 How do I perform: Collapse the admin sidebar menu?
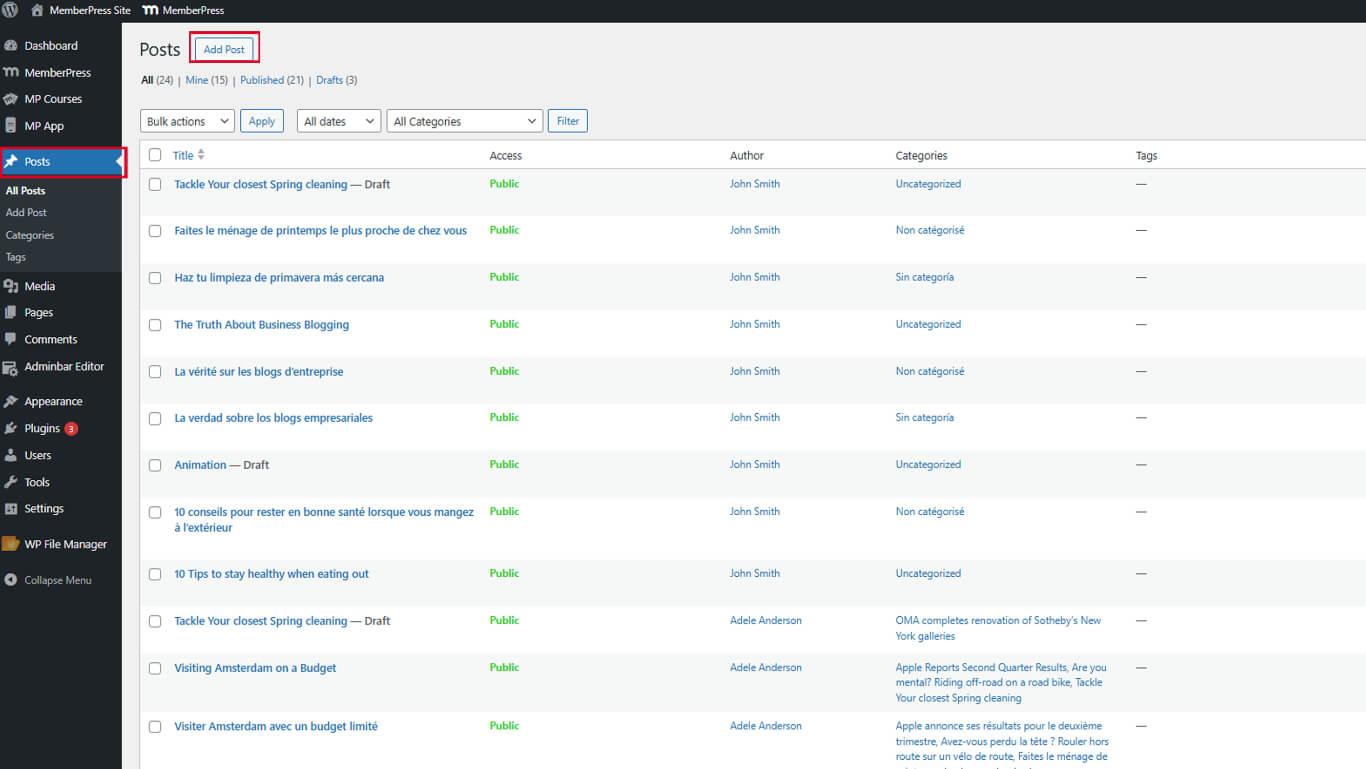coord(56,579)
